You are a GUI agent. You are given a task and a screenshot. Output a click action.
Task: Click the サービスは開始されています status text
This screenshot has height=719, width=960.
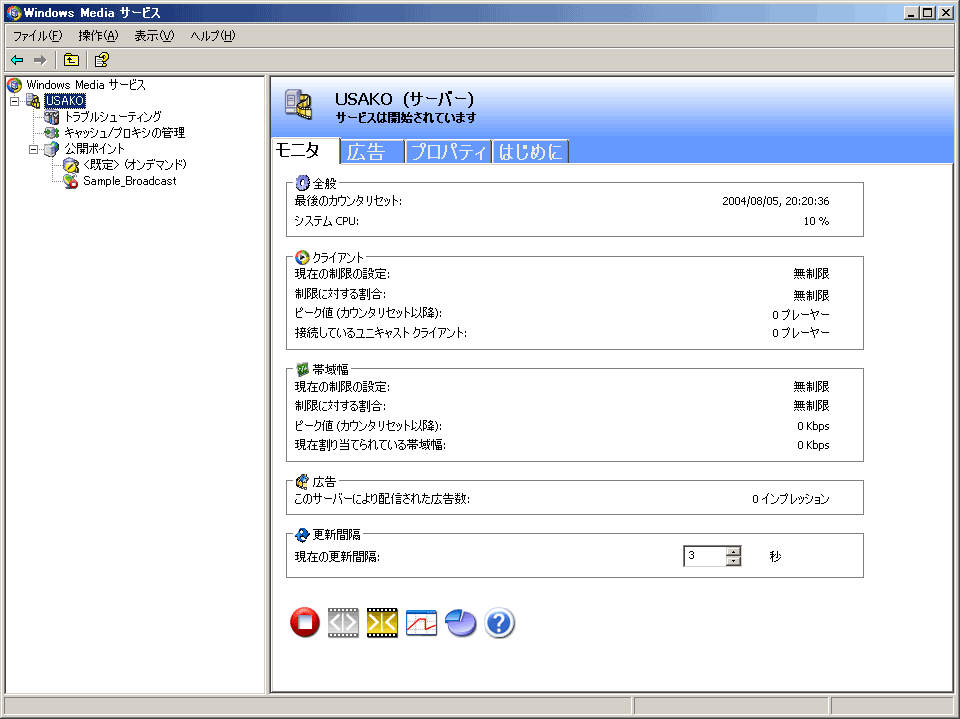[406, 118]
